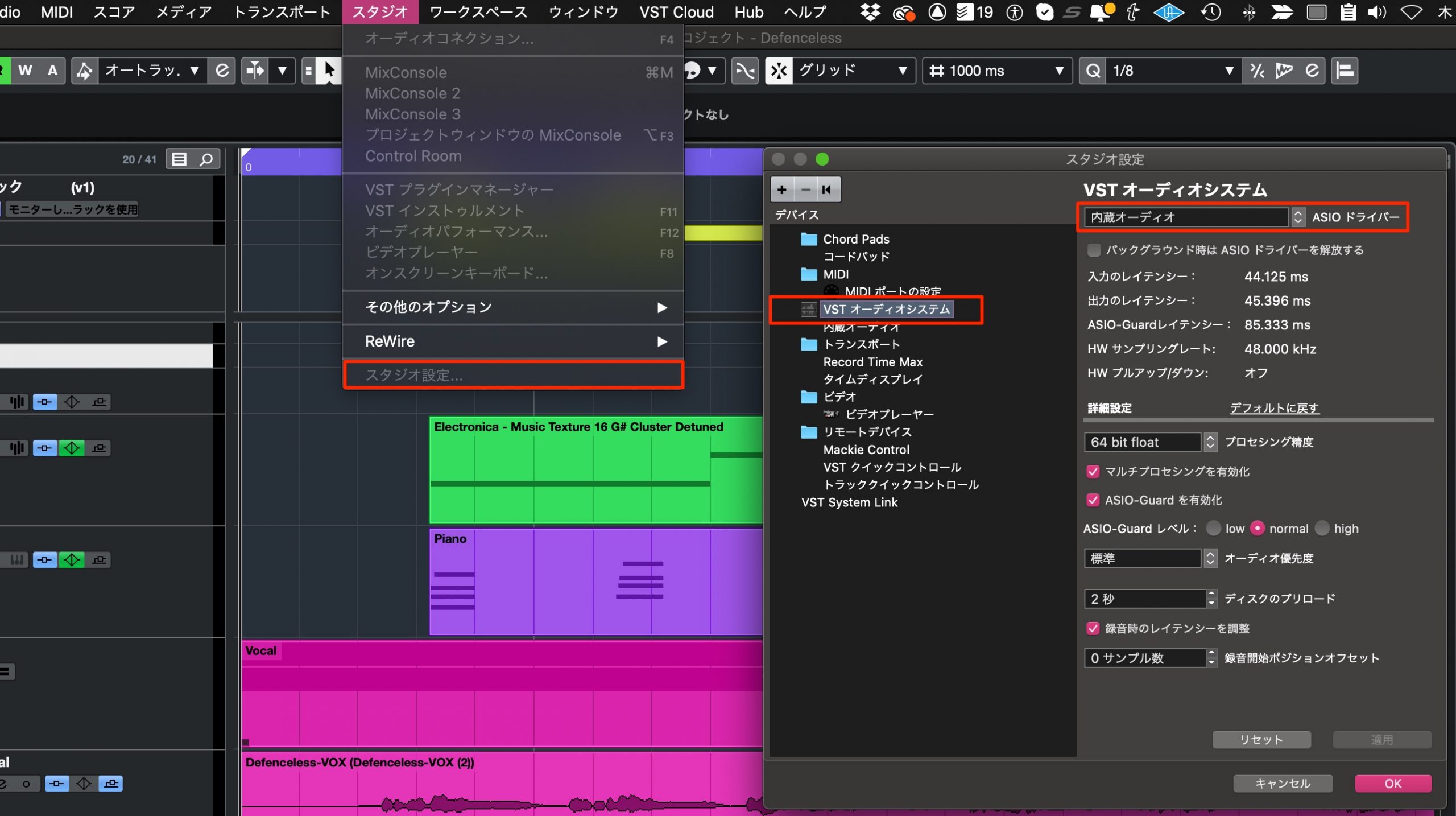The height and width of the screenshot is (816, 1456).
Task: Click the Chord Pads folder icon
Action: tap(808, 239)
